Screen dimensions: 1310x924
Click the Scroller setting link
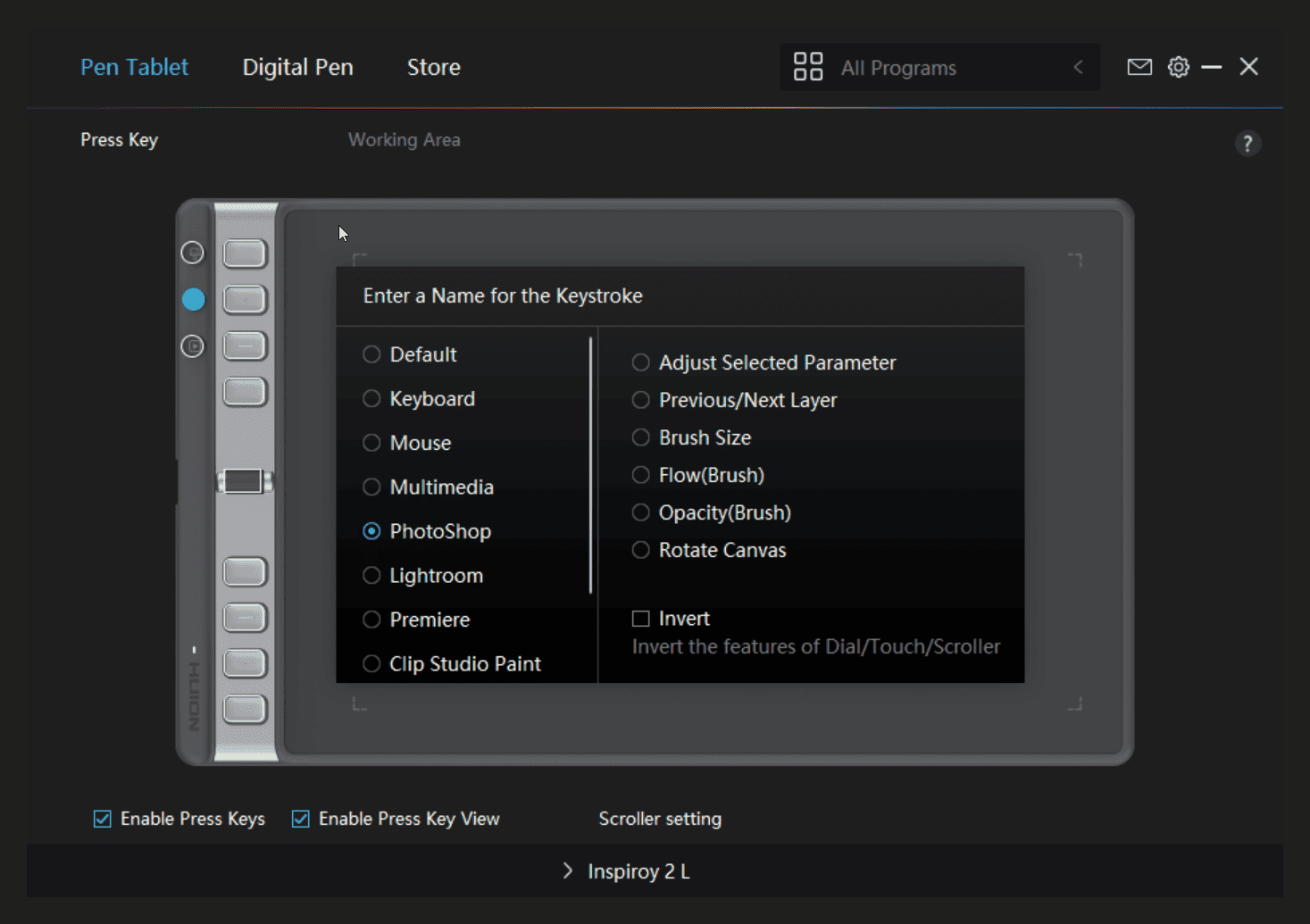[x=659, y=819]
